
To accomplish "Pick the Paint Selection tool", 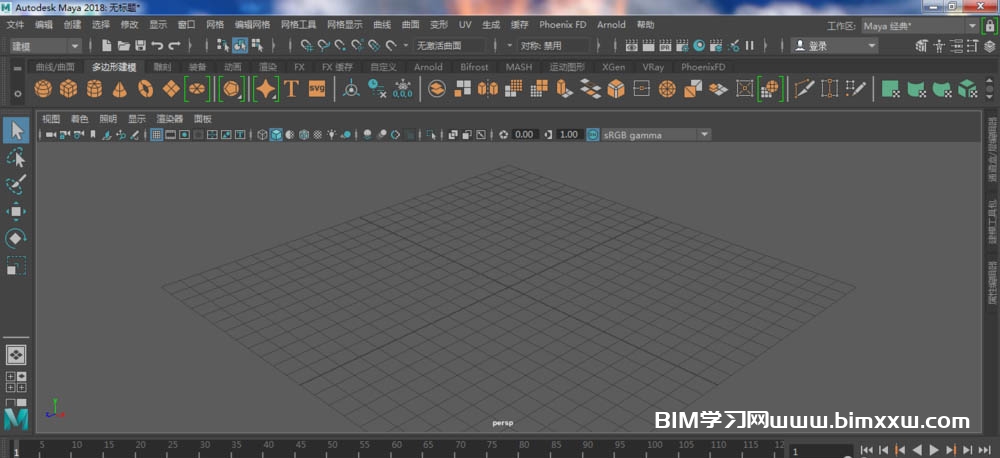I will [x=16, y=185].
